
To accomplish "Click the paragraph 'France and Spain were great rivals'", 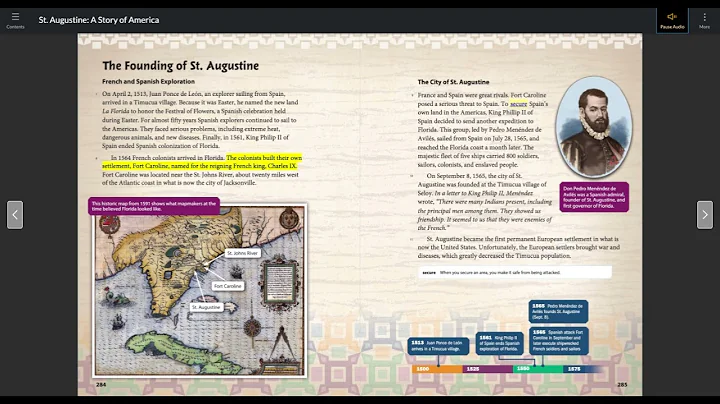I will coord(483,129).
